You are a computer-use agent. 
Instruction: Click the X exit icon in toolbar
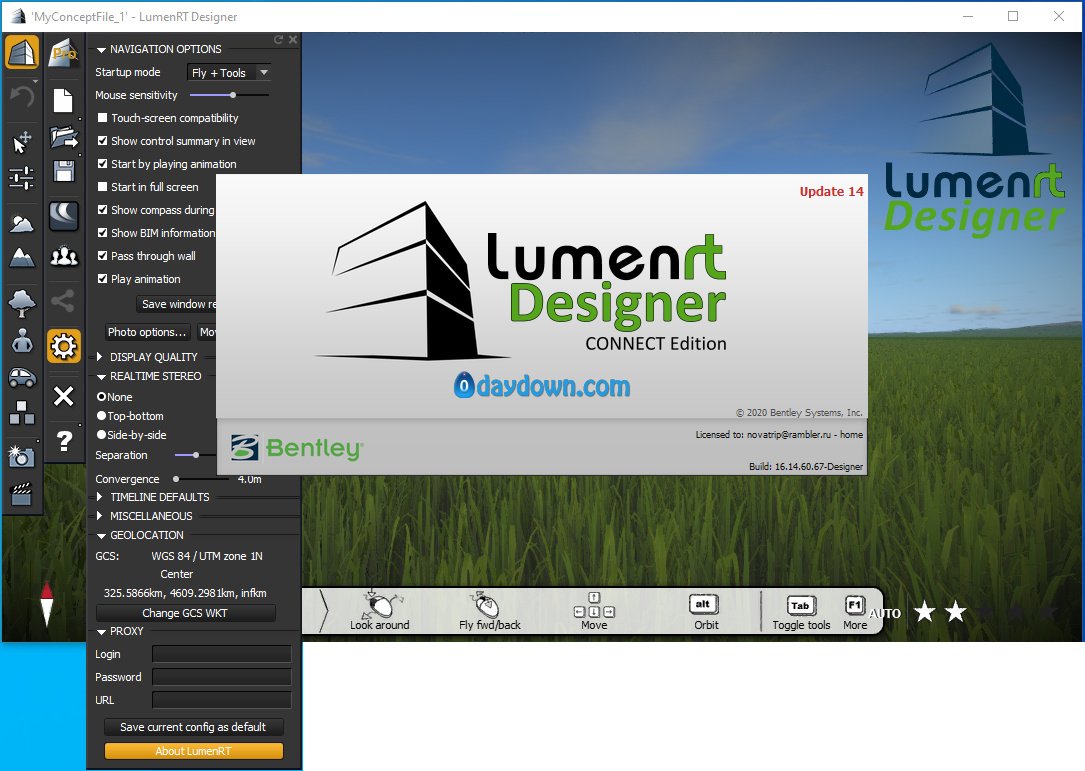tap(64, 396)
